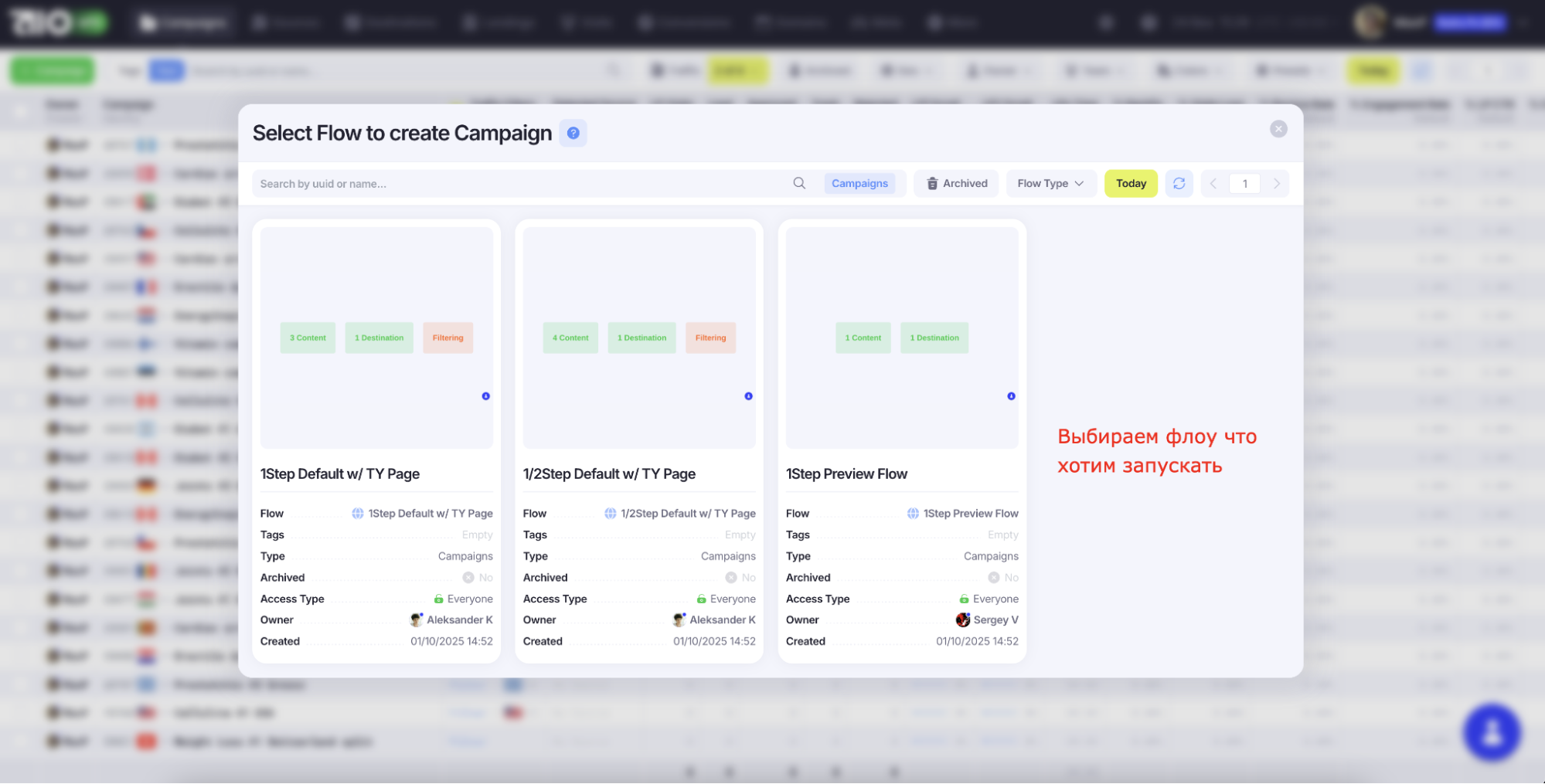The width and height of the screenshot is (1545, 784).
Task: Expand the Flow Type dropdown
Action: point(1050,183)
